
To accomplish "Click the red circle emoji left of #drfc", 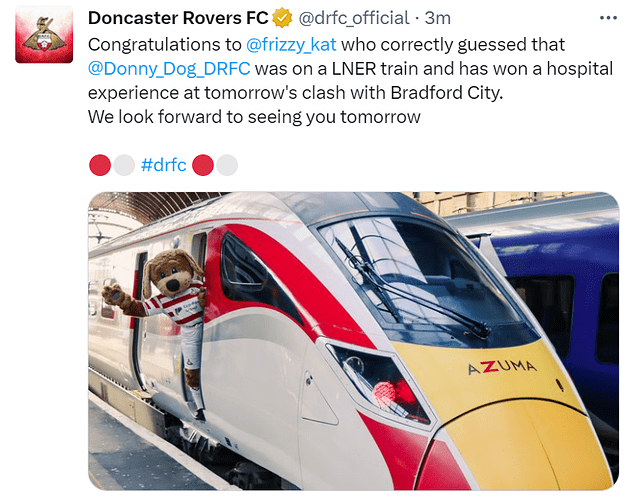I will tap(100, 165).
